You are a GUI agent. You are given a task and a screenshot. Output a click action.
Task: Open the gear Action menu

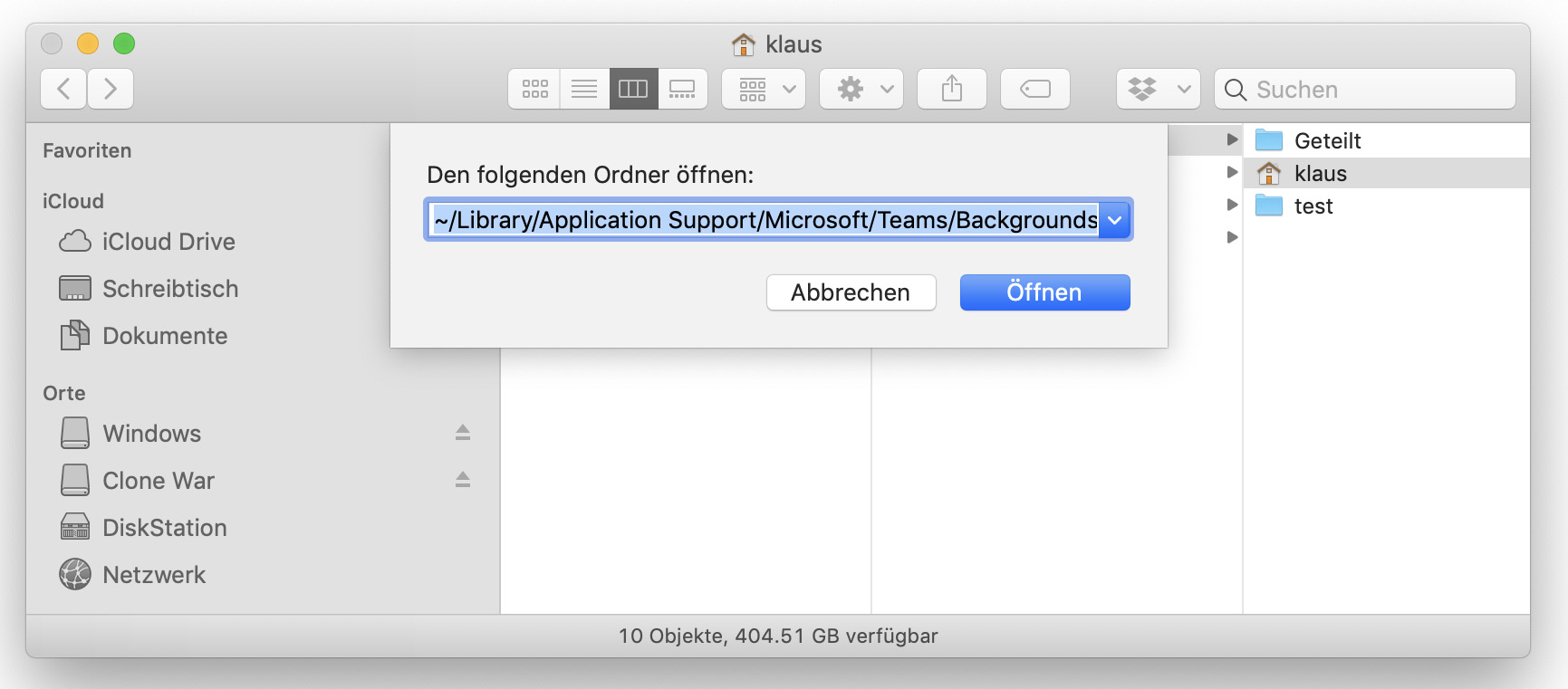861,89
